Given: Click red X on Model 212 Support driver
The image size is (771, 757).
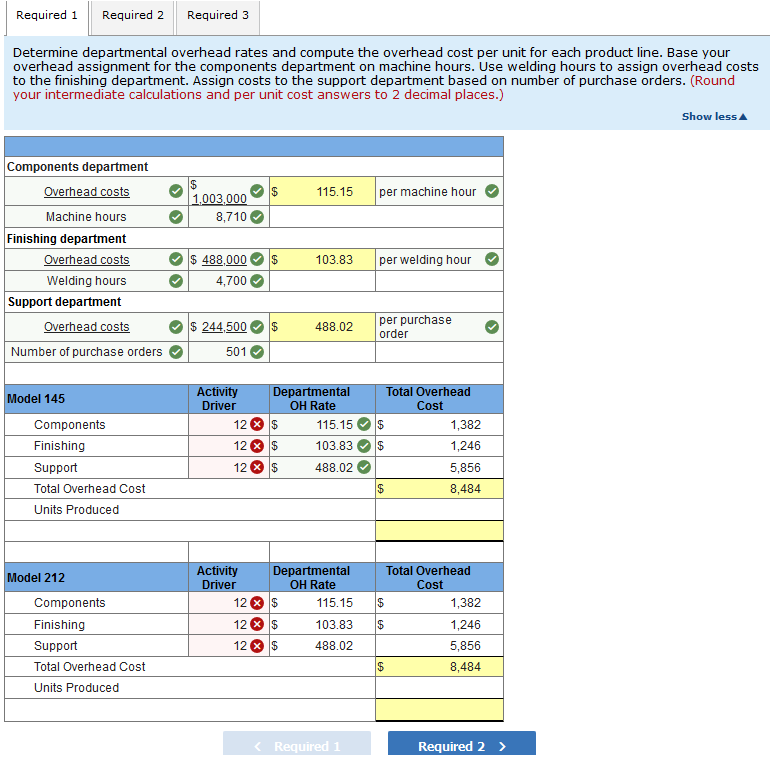Looking at the screenshot, I should pyautogui.click(x=257, y=646).
